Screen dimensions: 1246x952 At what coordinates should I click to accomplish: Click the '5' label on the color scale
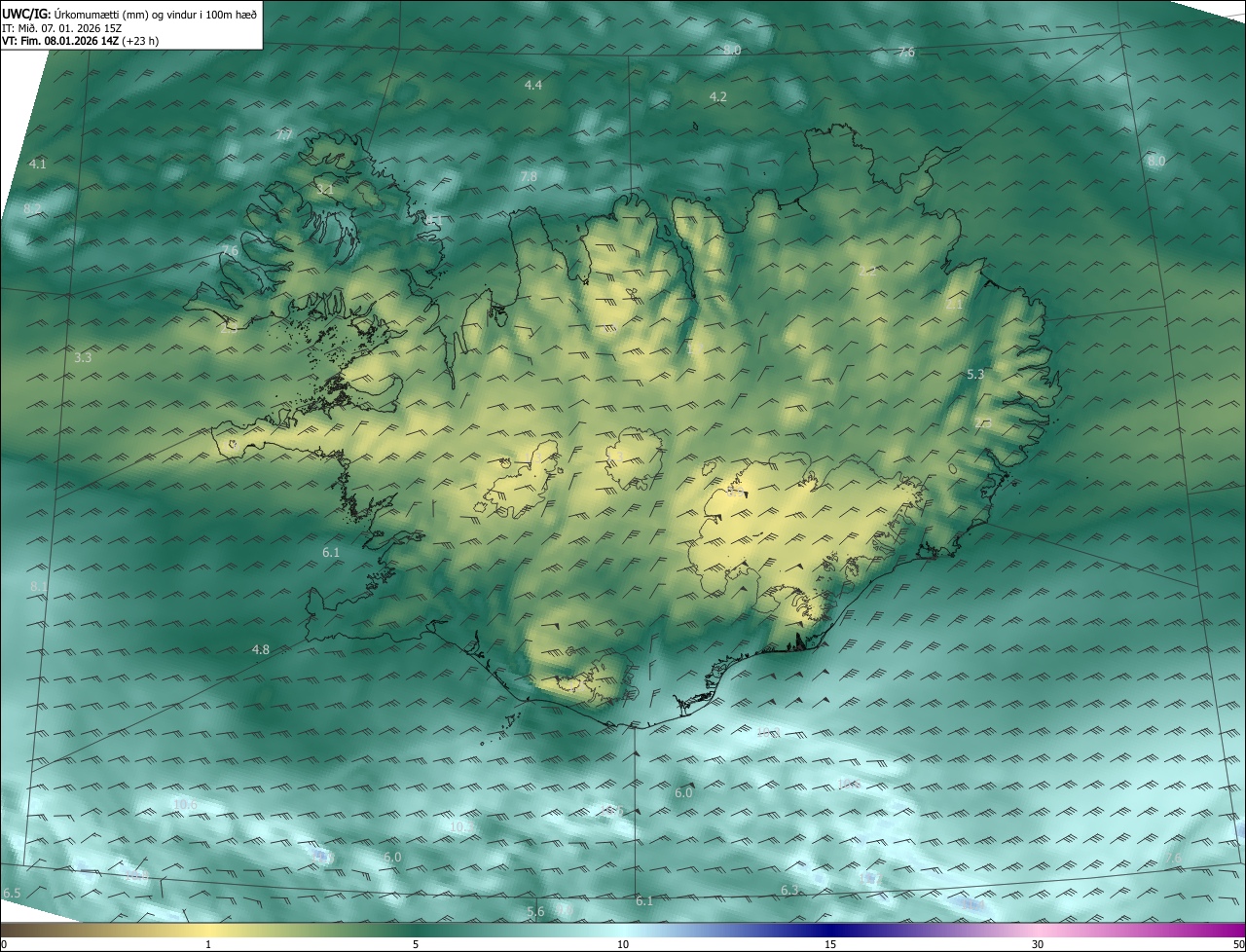click(416, 944)
